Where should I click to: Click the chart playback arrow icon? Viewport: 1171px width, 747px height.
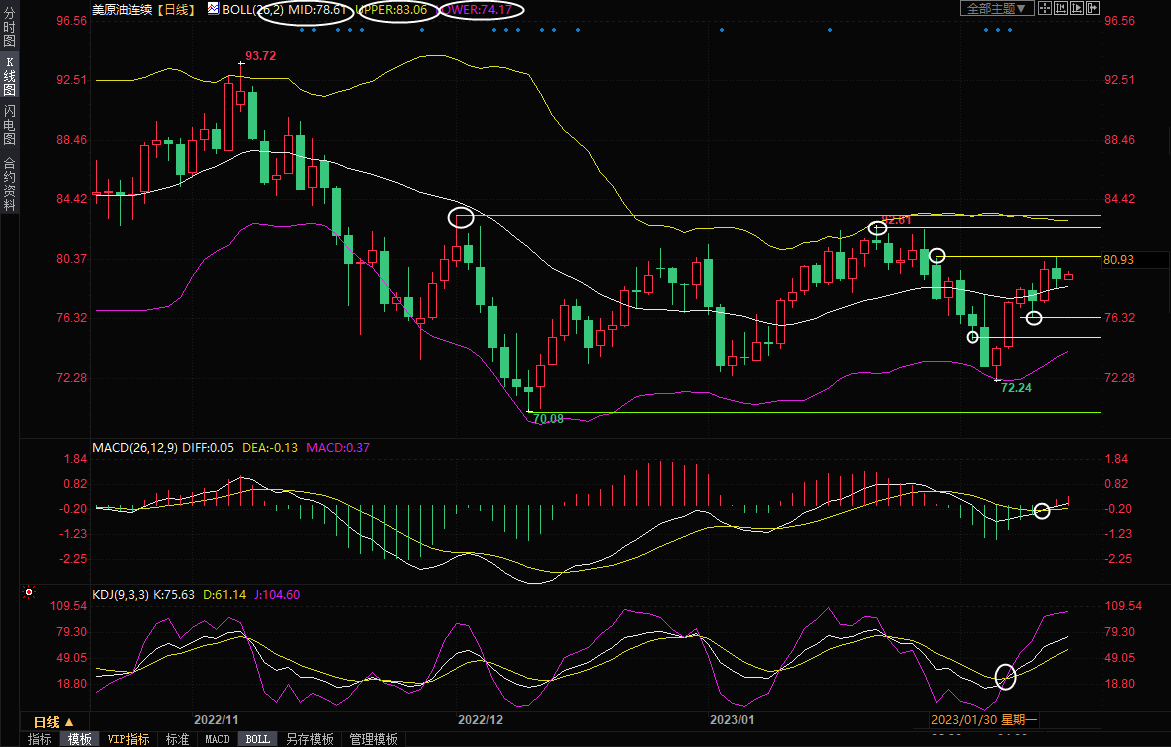click(x=1076, y=8)
